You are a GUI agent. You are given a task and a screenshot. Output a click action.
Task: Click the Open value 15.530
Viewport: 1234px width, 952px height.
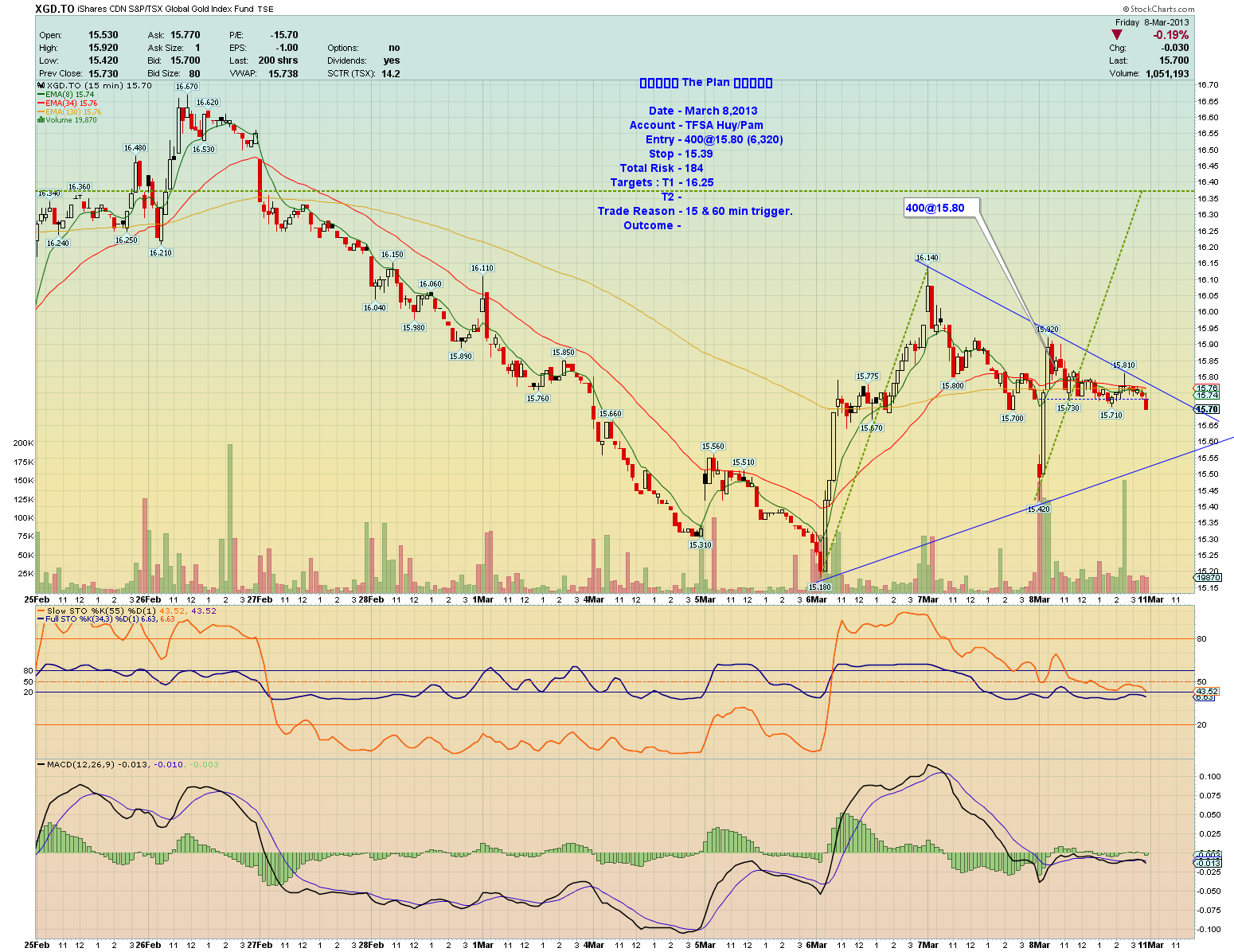click(103, 35)
